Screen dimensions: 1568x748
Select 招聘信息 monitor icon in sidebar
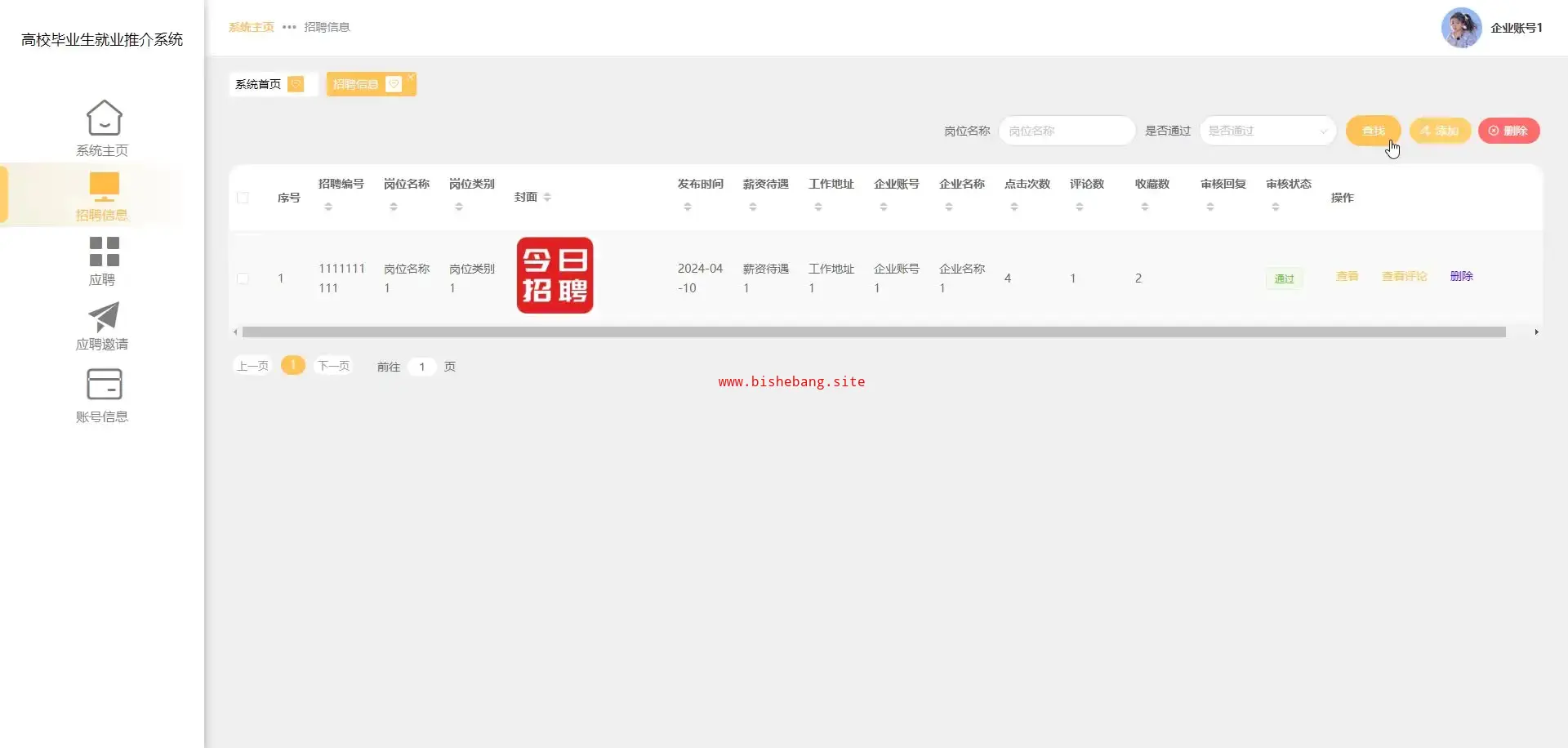(x=104, y=187)
